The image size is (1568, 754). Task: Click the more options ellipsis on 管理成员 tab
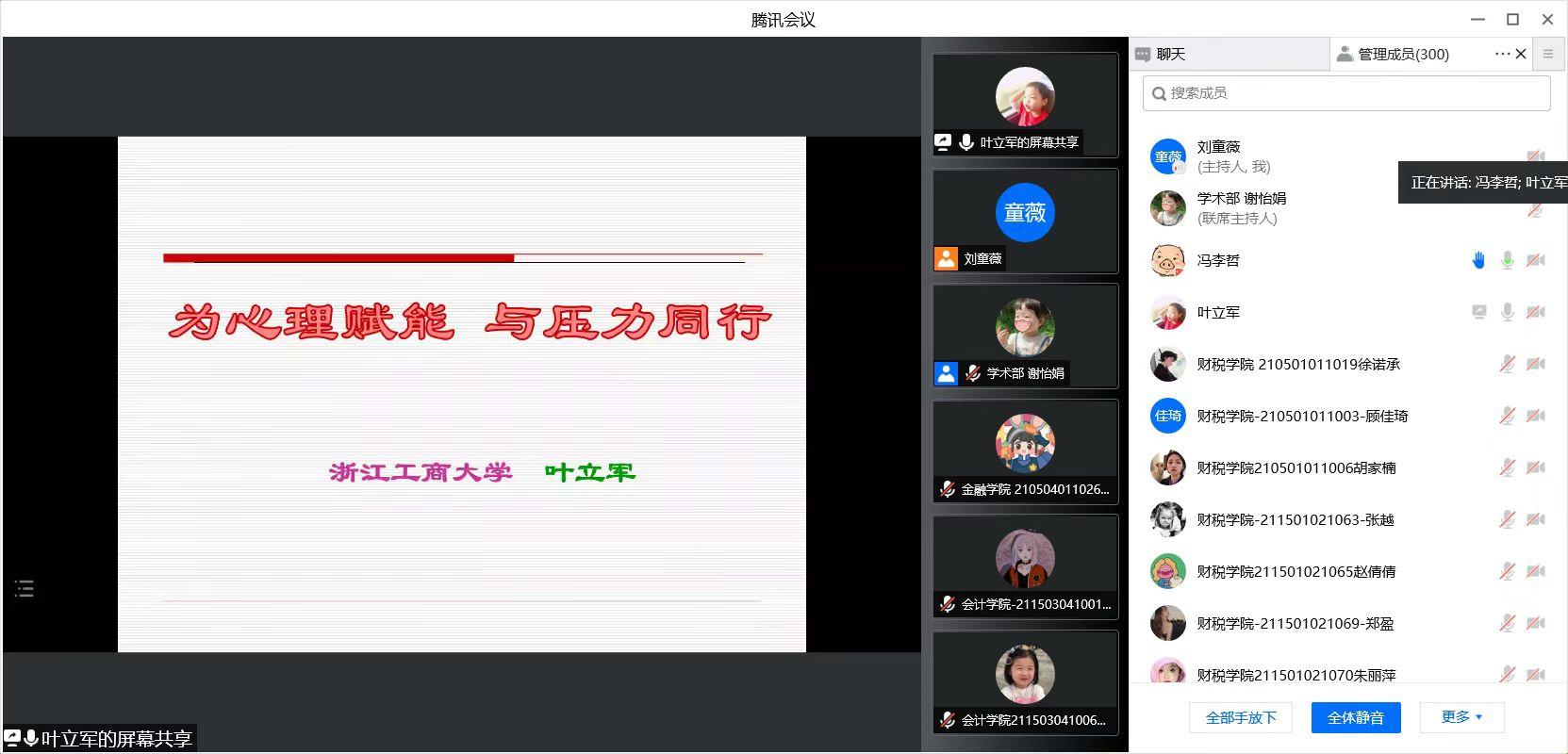click(1502, 54)
